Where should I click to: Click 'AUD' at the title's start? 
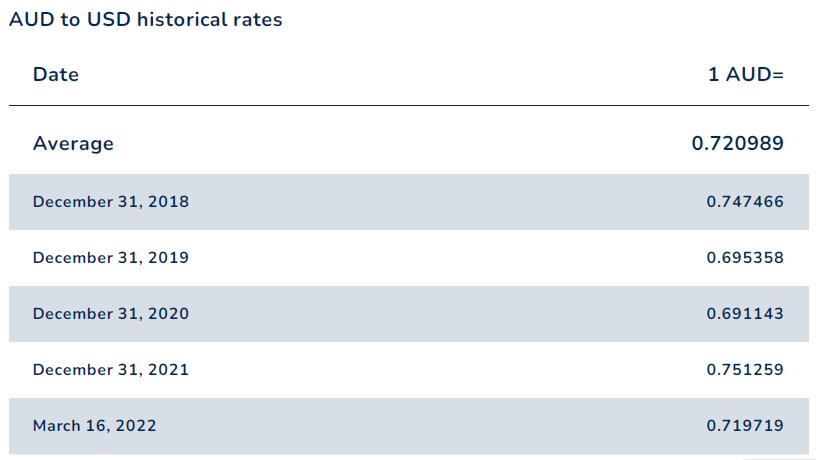point(31,20)
